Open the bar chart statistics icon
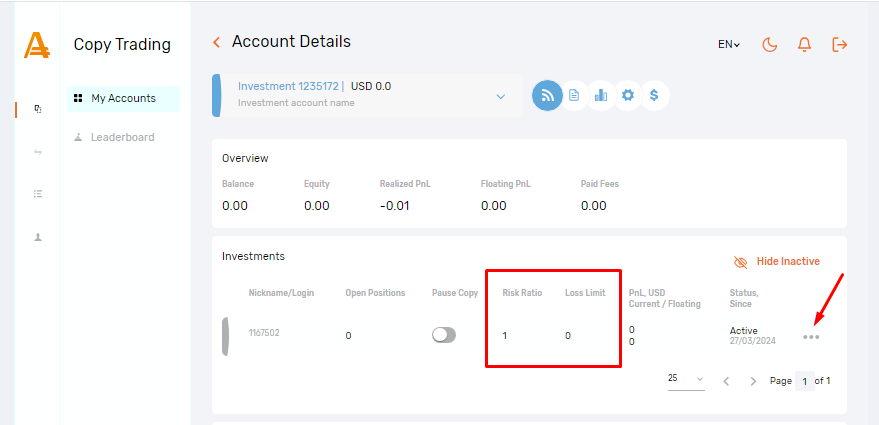This screenshot has height=425, width=879. [x=601, y=95]
